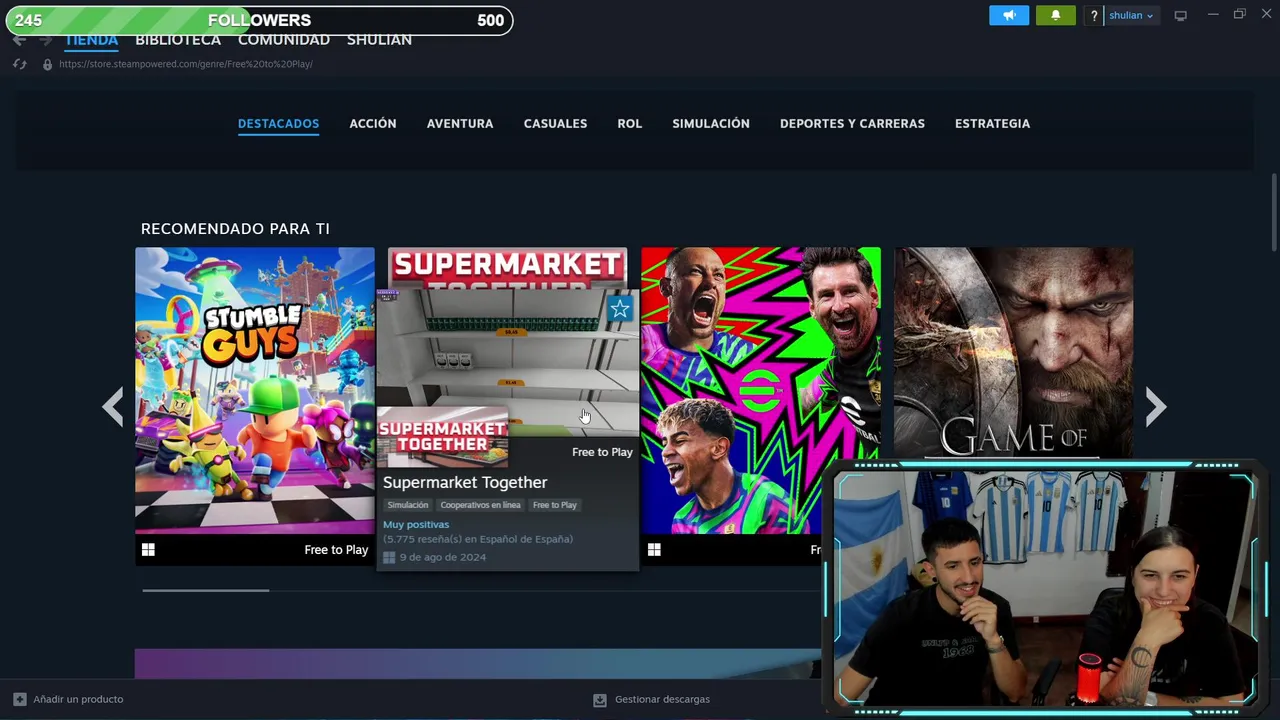
Task: Click the Cooperativos en línea tag
Action: click(x=480, y=505)
